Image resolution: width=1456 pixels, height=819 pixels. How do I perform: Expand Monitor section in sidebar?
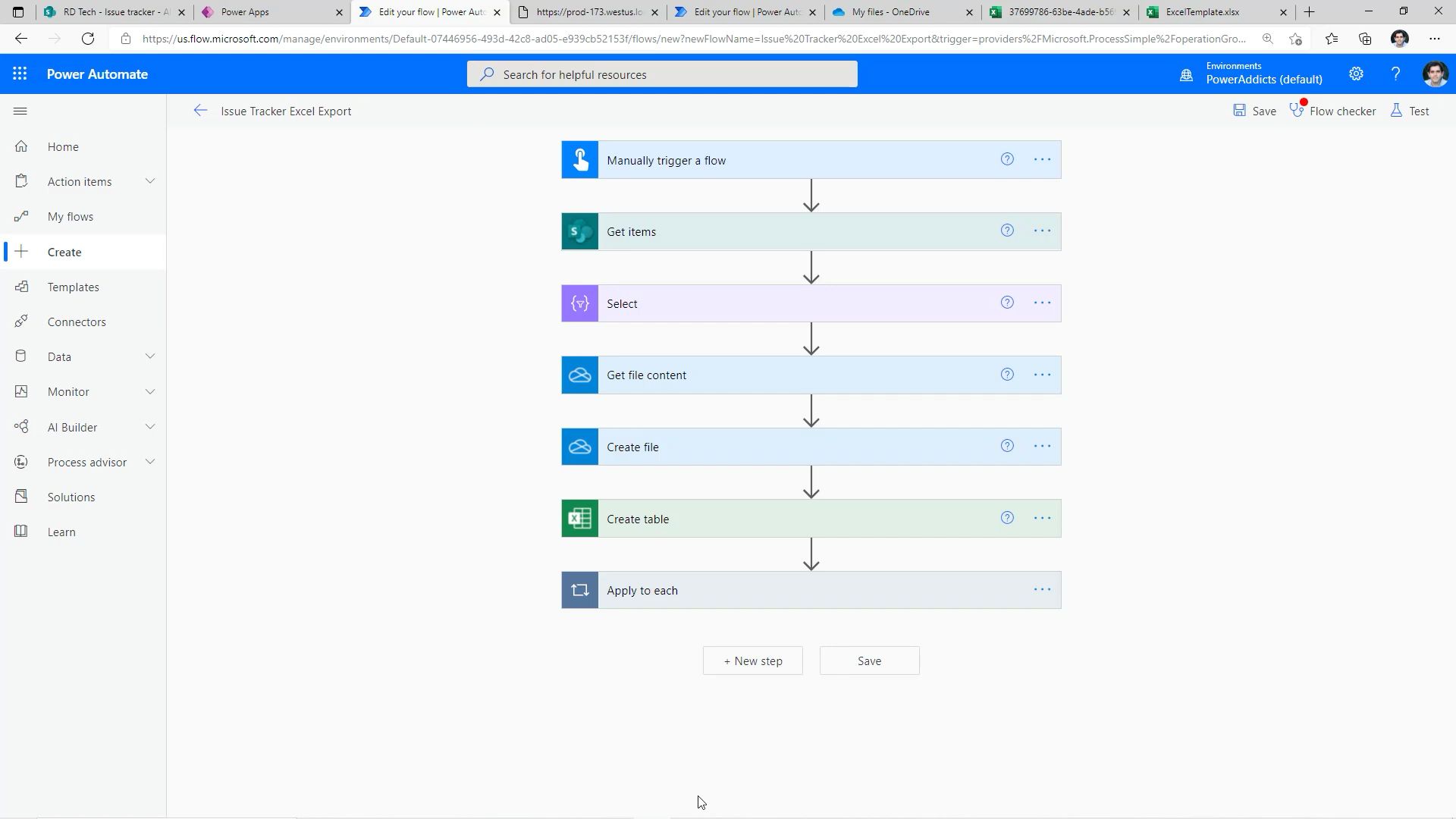[150, 391]
